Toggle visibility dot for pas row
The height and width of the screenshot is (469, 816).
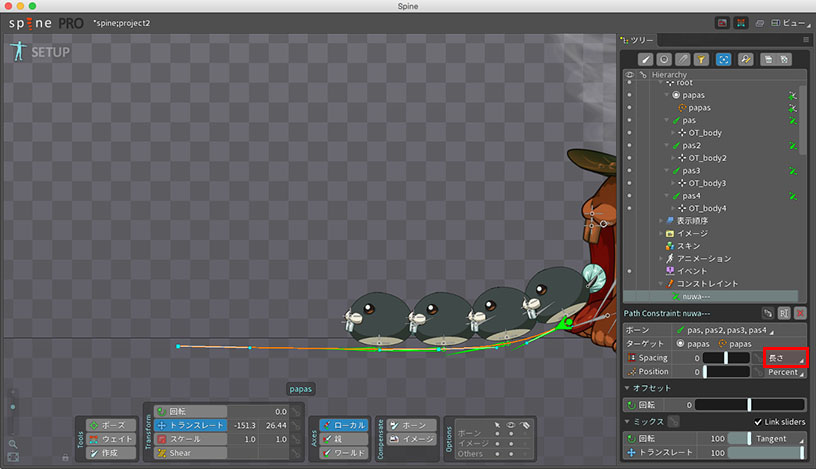pos(629,120)
